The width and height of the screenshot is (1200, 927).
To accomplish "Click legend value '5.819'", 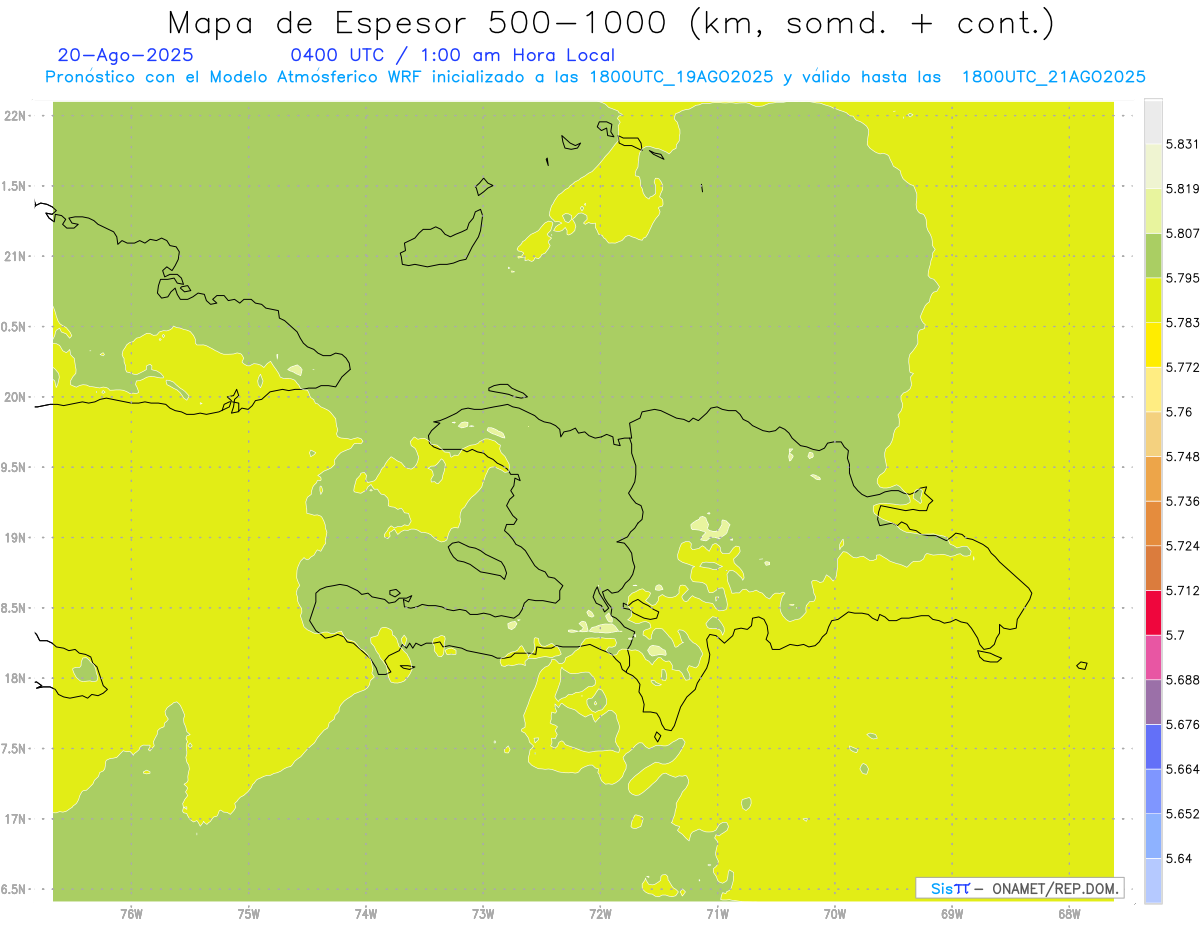I will click(x=1182, y=189).
